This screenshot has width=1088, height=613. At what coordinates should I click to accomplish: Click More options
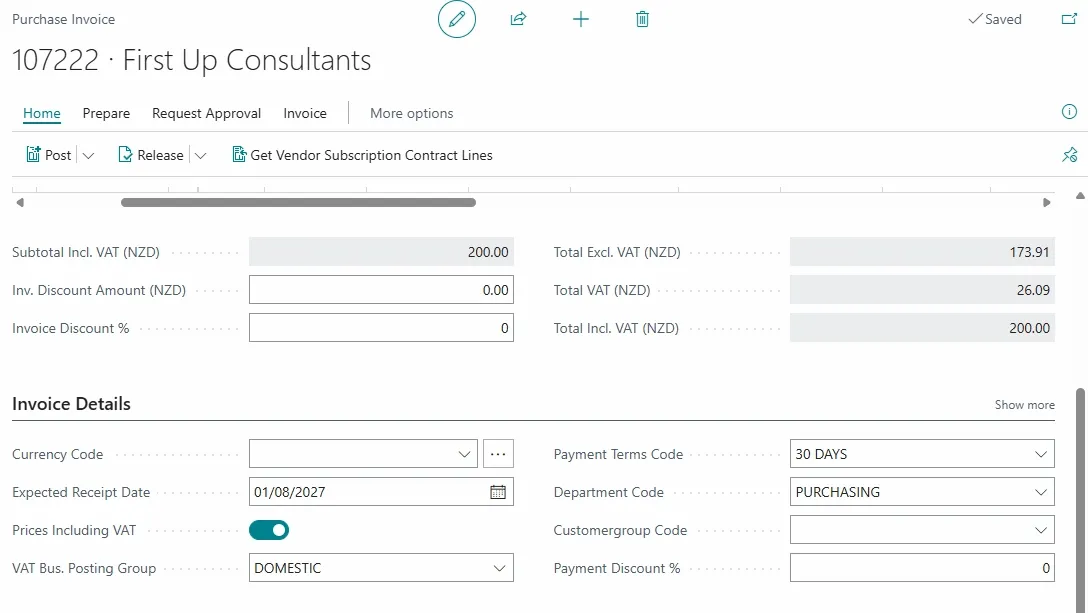coord(411,113)
